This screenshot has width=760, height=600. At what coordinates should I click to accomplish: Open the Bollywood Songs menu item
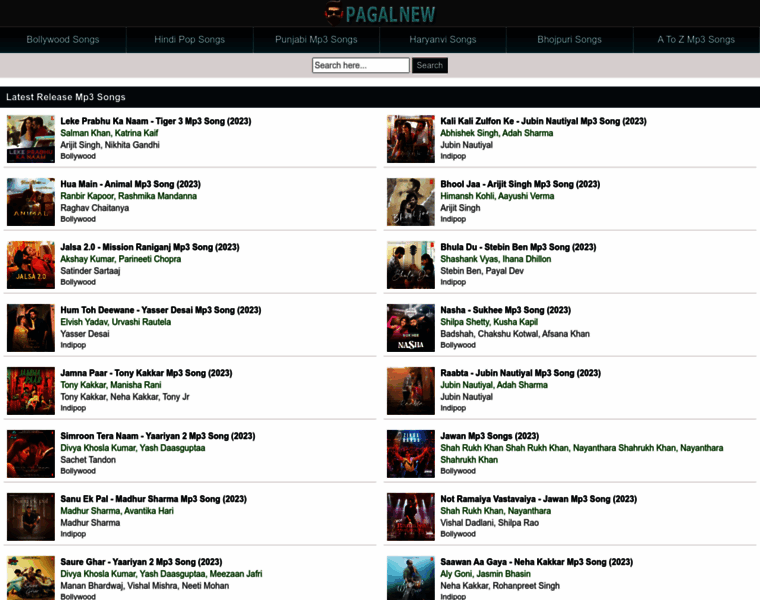click(x=63, y=40)
